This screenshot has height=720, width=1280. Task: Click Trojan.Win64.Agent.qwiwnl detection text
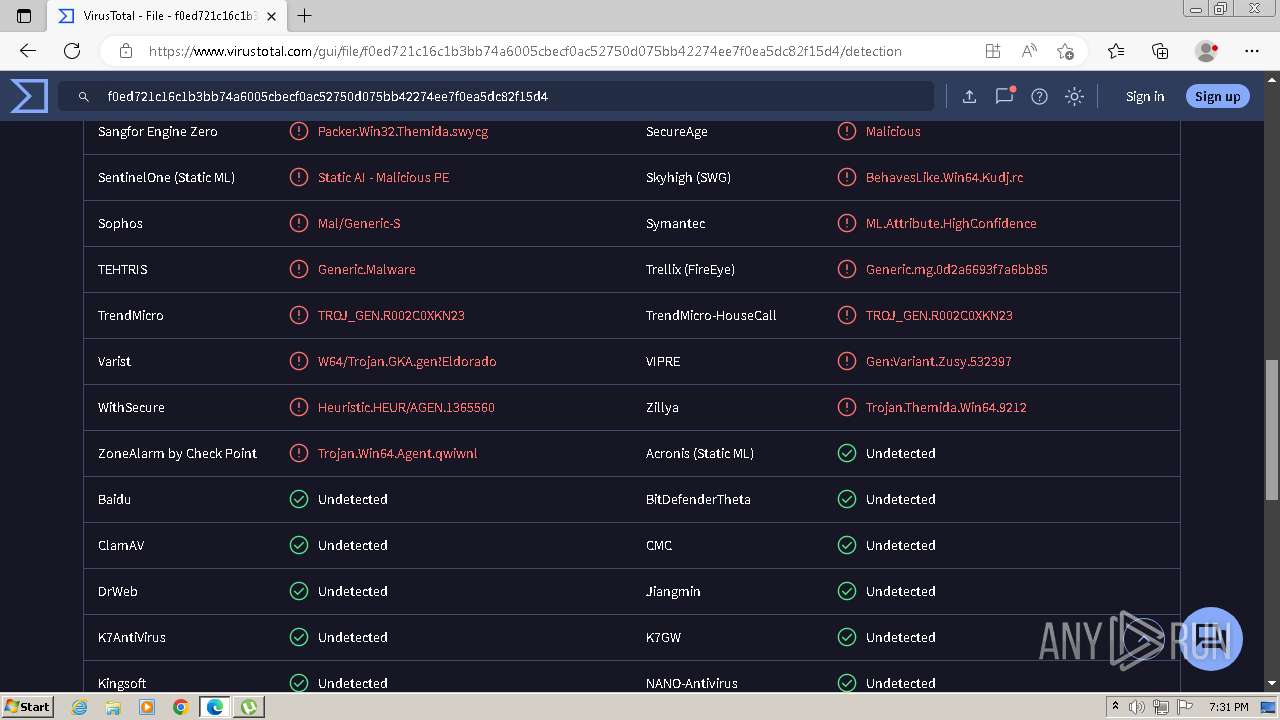pyautogui.click(x=397, y=453)
